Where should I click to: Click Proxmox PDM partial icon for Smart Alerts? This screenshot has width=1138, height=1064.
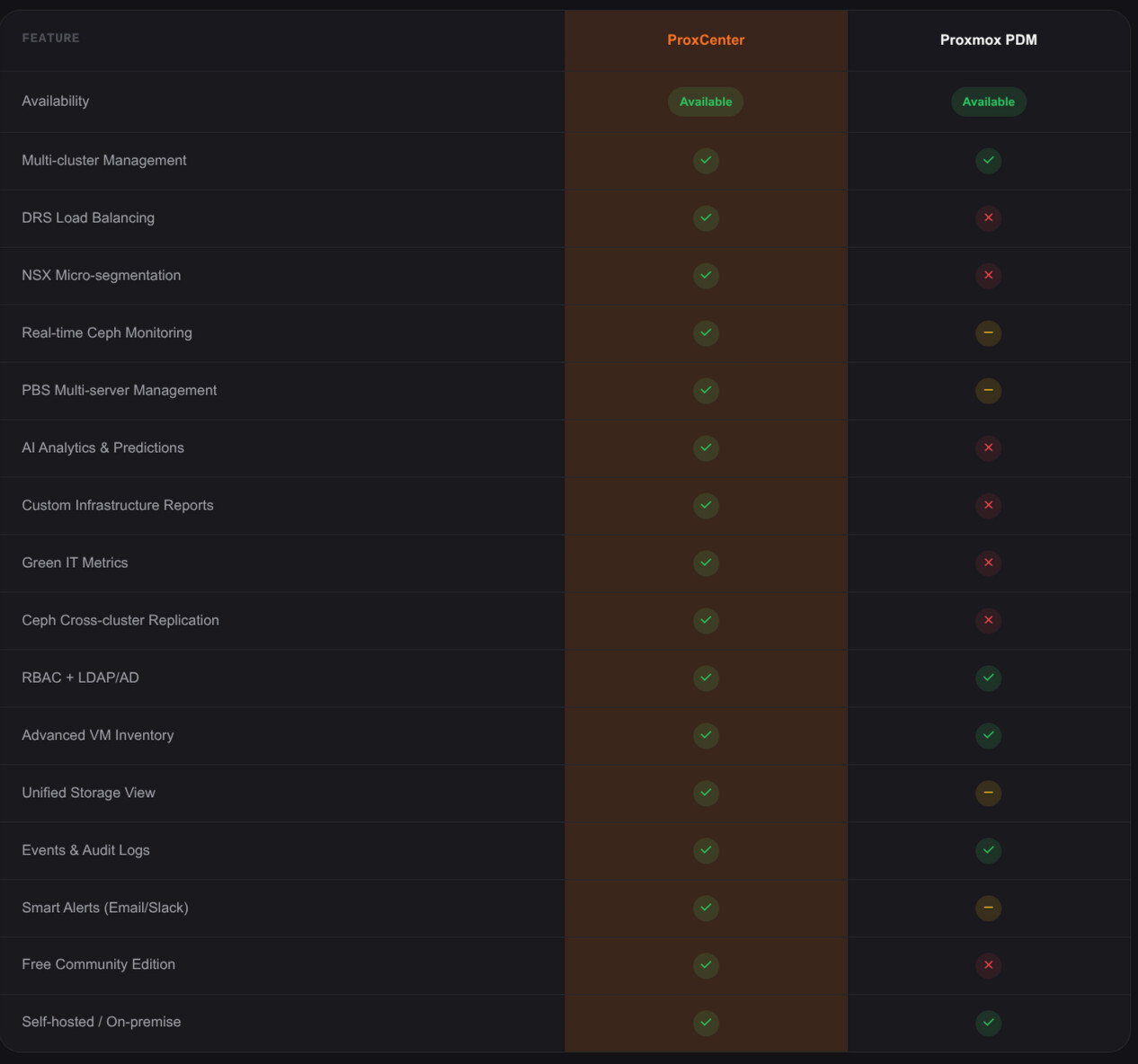coord(988,908)
